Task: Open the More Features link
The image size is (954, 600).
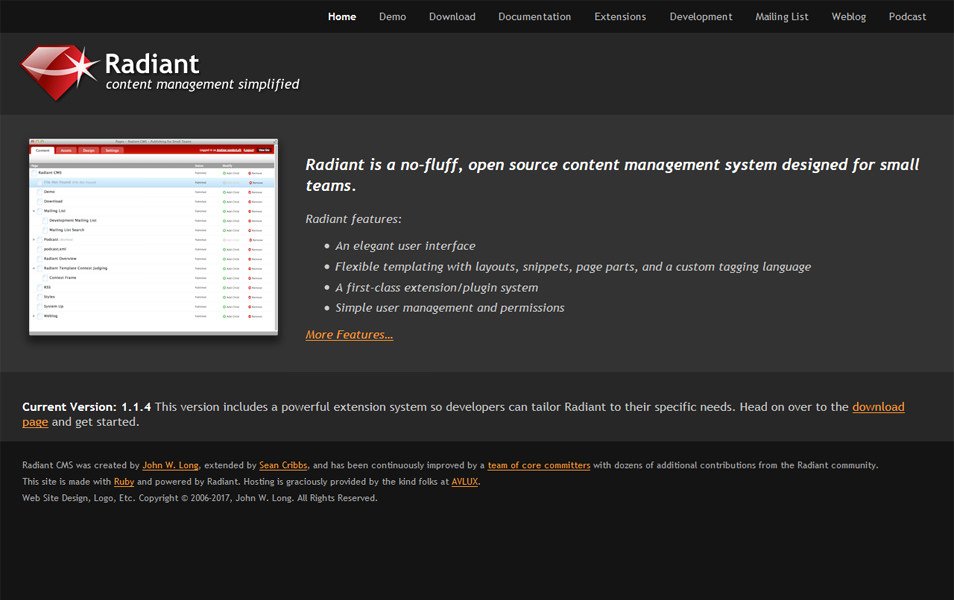Action: tap(347, 334)
